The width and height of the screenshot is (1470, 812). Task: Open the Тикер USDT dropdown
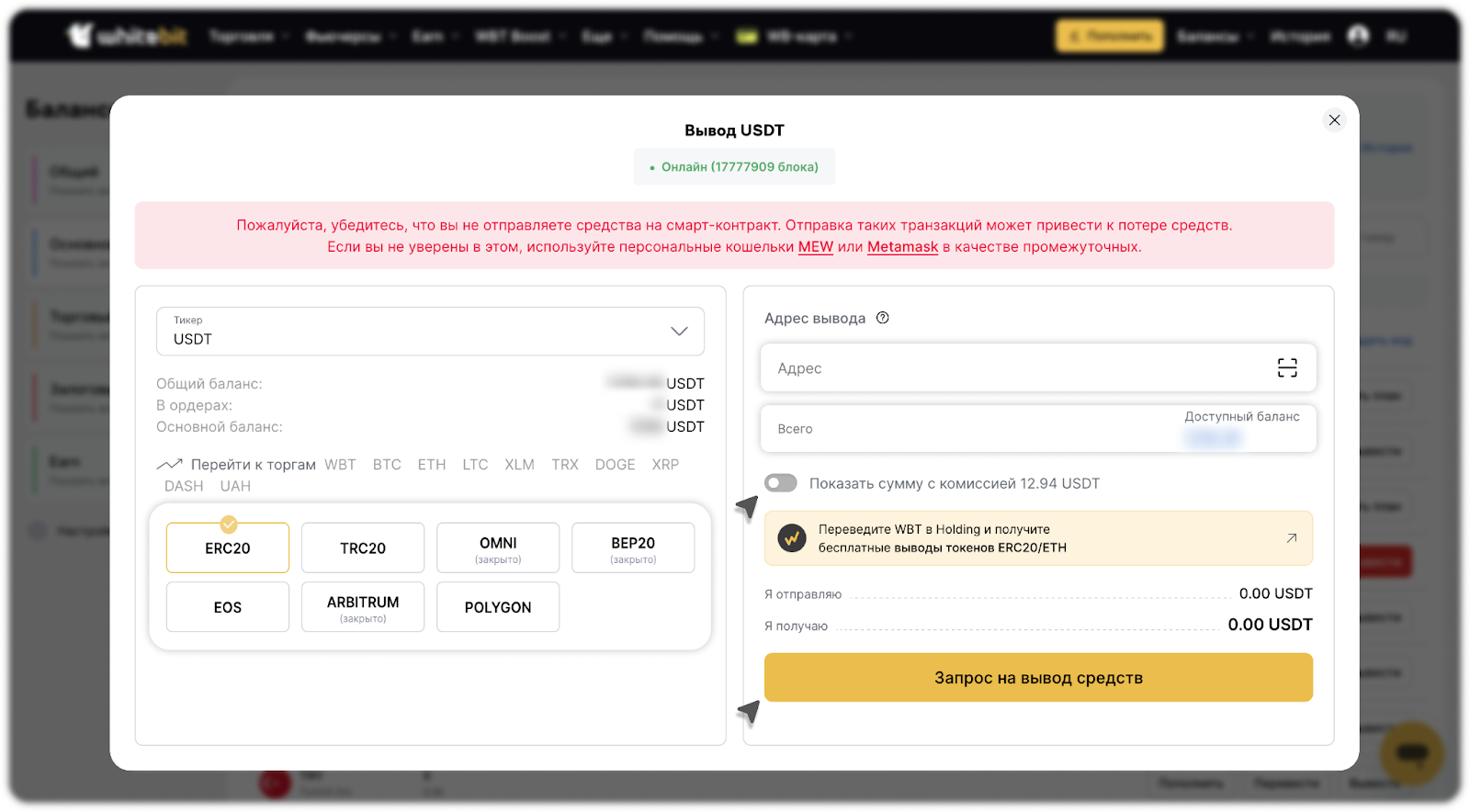(x=430, y=332)
